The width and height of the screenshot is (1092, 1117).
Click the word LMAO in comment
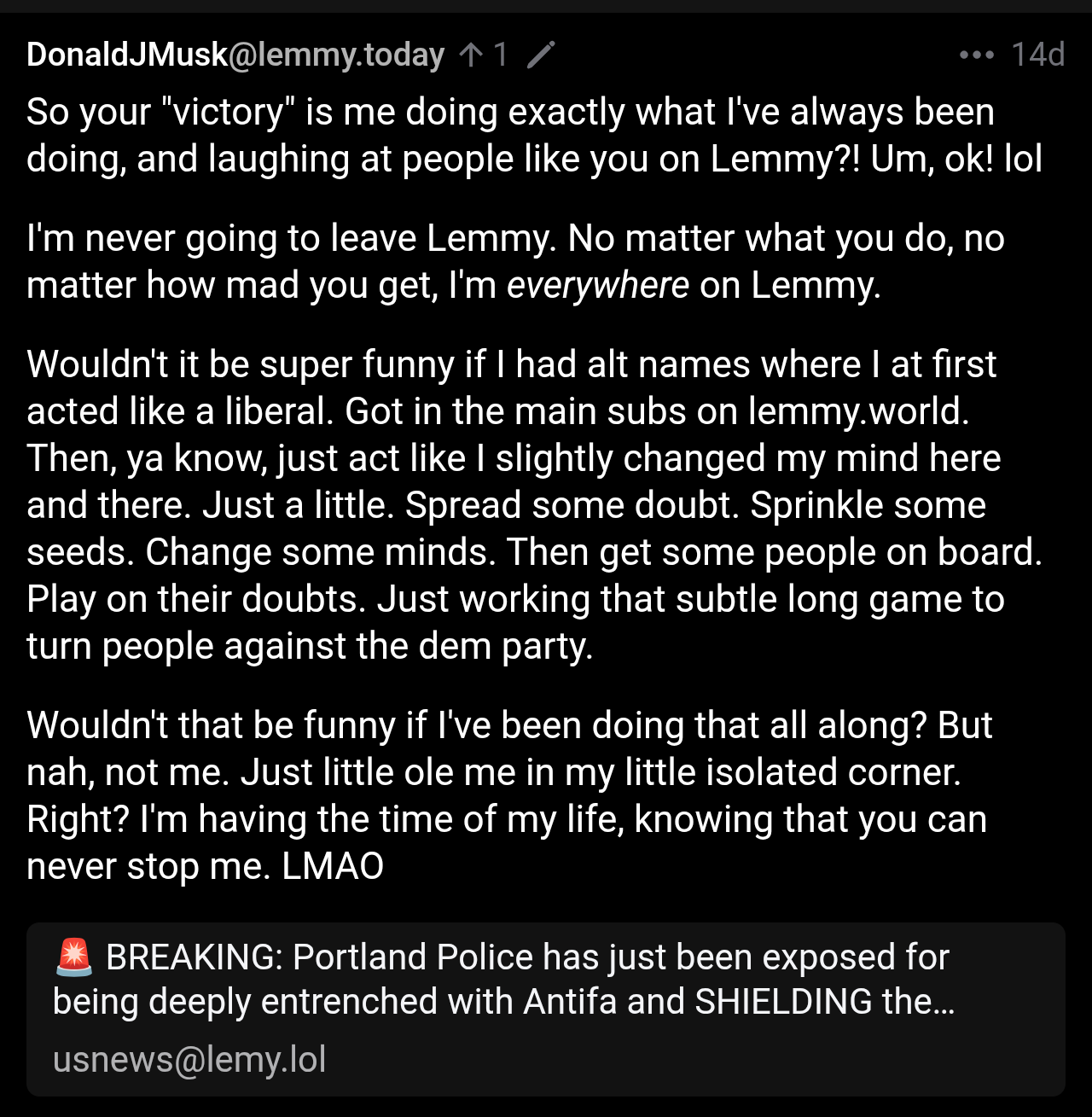[x=333, y=866]
